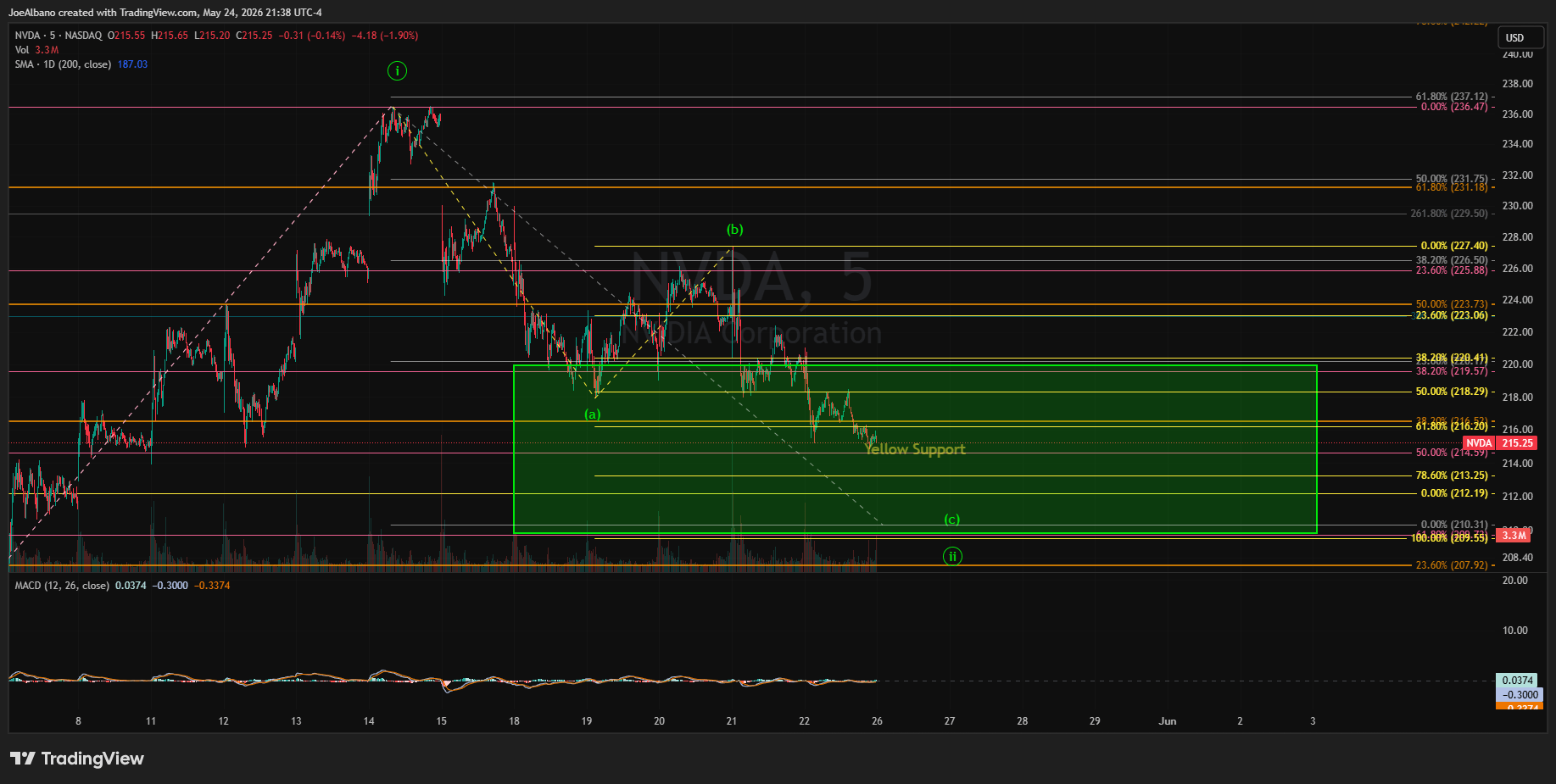Click the 50.00% (223.73) Fib label
The width and height of the screenshot is (1556, 784).
tap(1451, 304)
